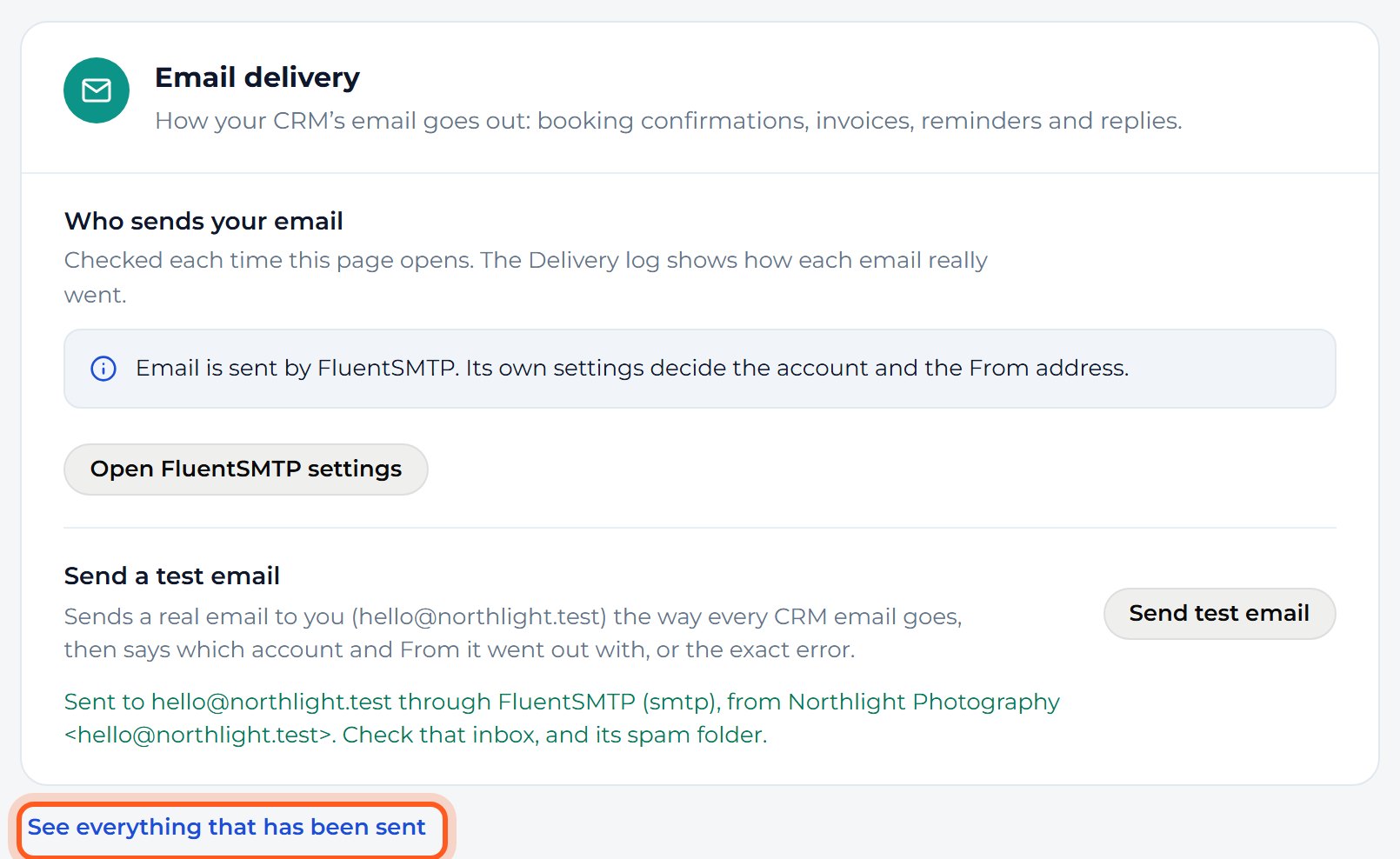Click the green 'Sent to hello@northlight.test' success message
The width and height of the screenshot is (1400, 859).
coord(562,718)
